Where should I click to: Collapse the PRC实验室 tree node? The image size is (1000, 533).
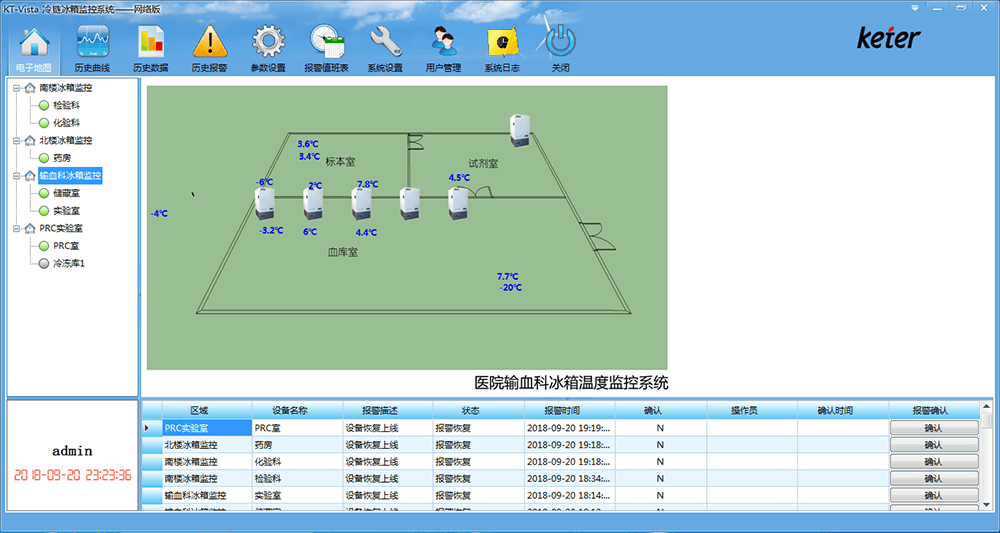17,228
